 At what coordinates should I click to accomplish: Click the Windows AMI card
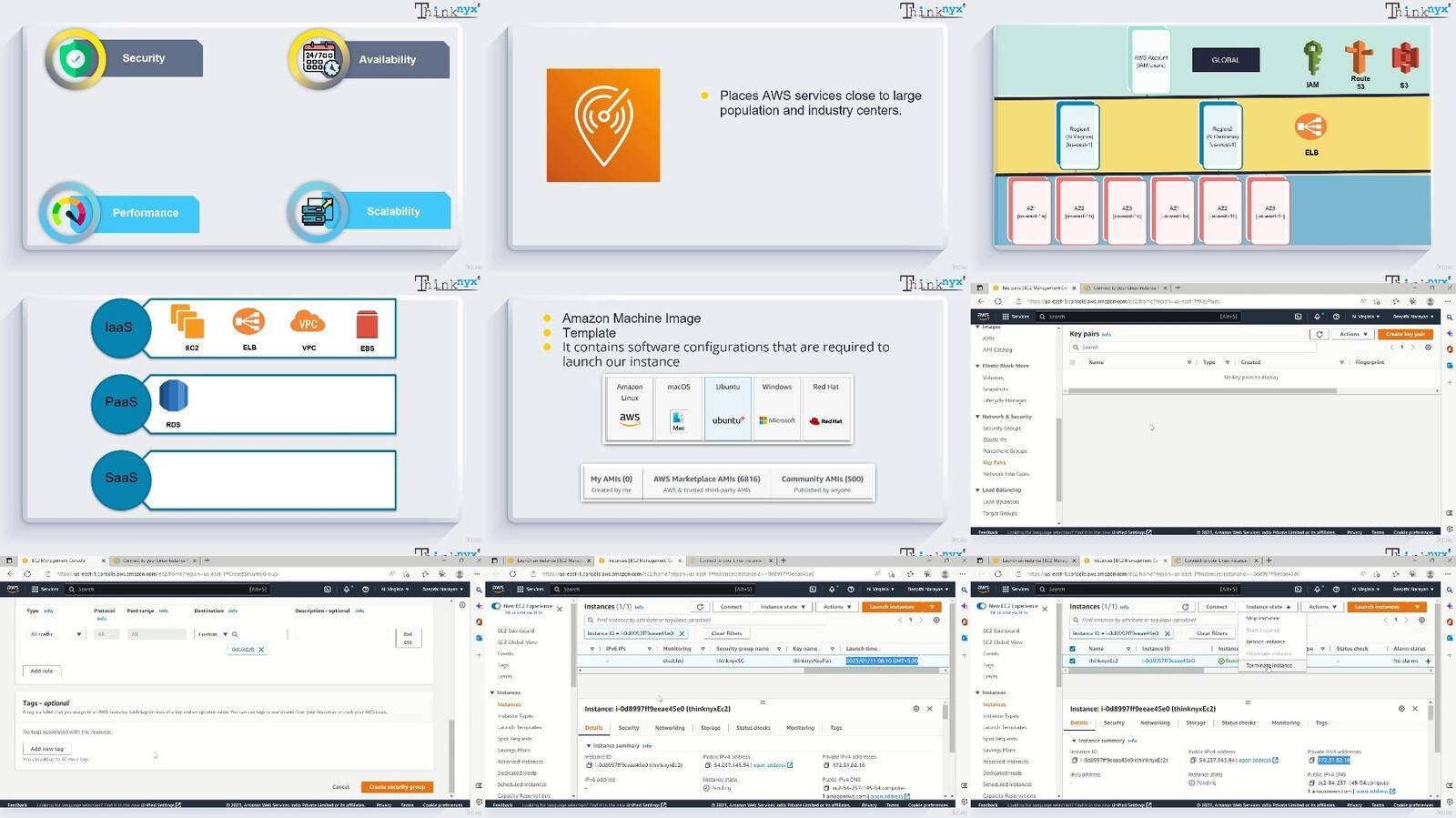[777, 409]
